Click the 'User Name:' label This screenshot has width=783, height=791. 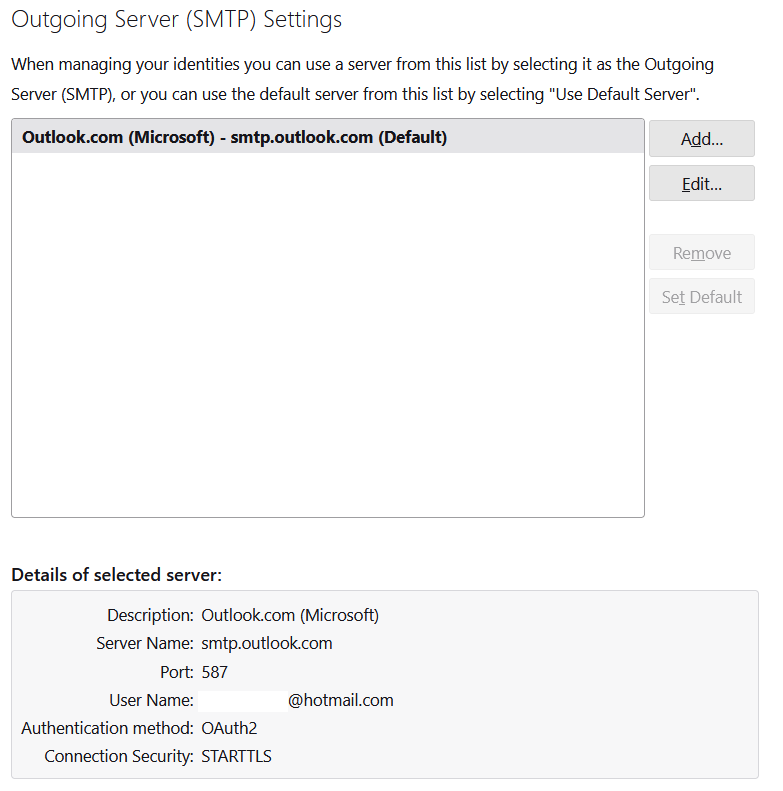click(151, 700)
